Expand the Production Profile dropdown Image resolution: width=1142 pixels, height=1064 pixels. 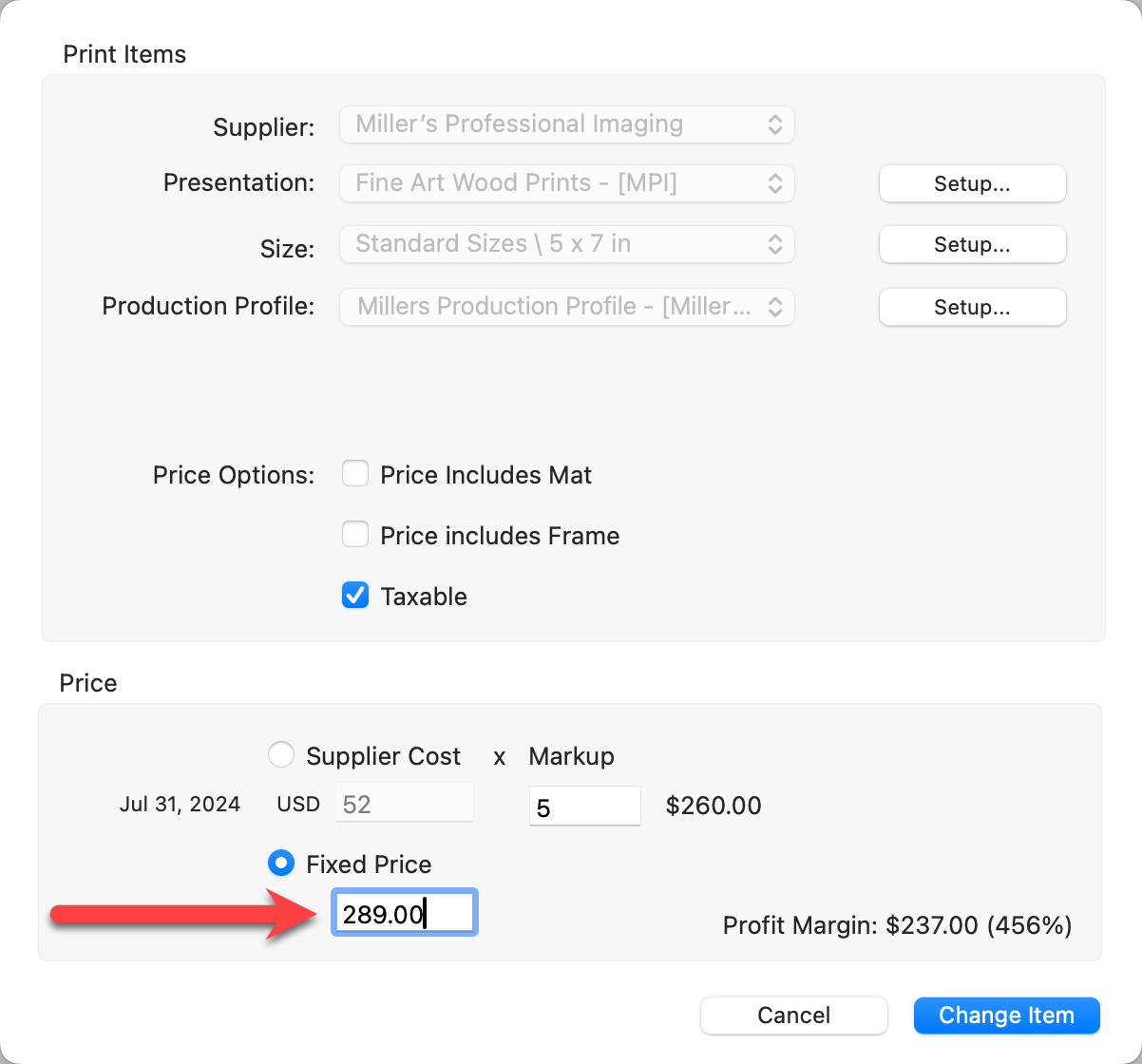[x=566, y=307]
